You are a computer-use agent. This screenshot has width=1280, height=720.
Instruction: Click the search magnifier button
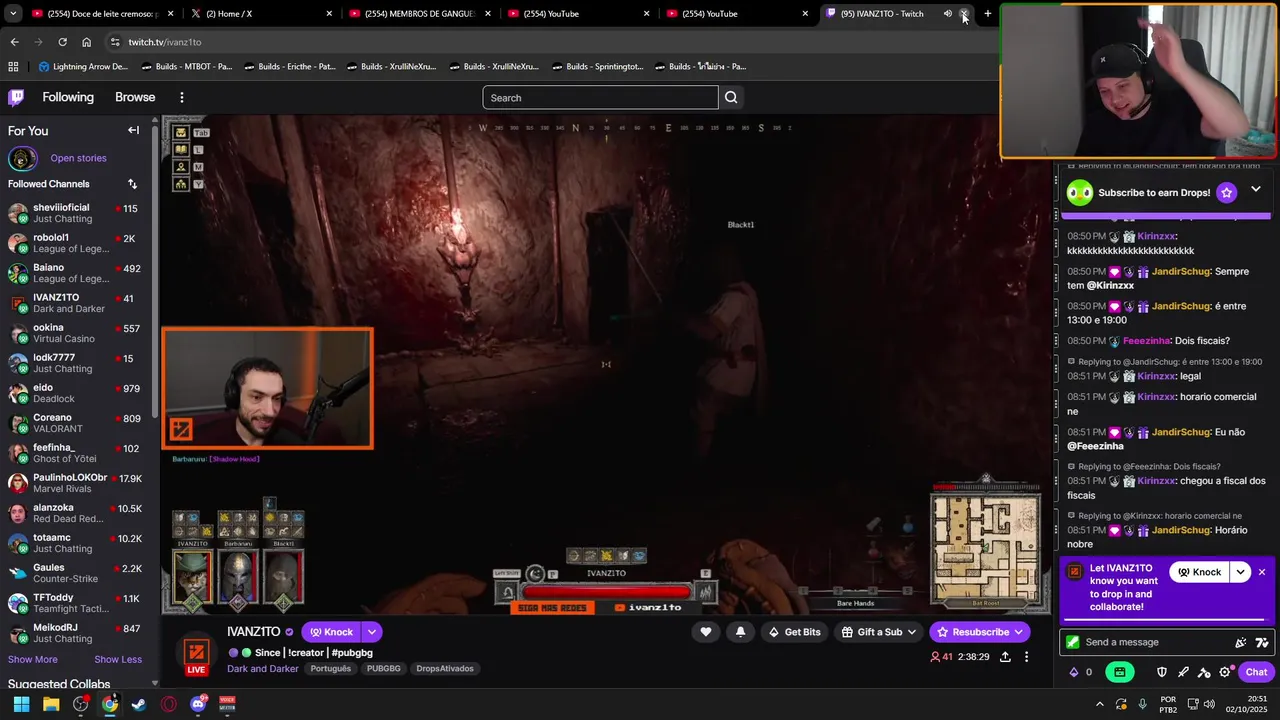click(x=731, y=97)
